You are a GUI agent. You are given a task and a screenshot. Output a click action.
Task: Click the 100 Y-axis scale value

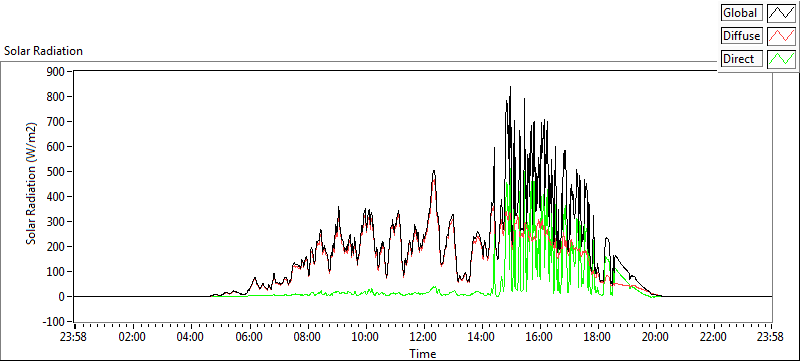click(56, 271)
